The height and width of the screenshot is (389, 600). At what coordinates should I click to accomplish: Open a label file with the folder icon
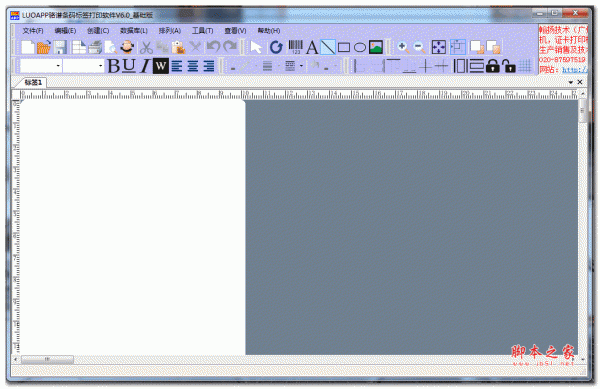[x=44, y=47]
